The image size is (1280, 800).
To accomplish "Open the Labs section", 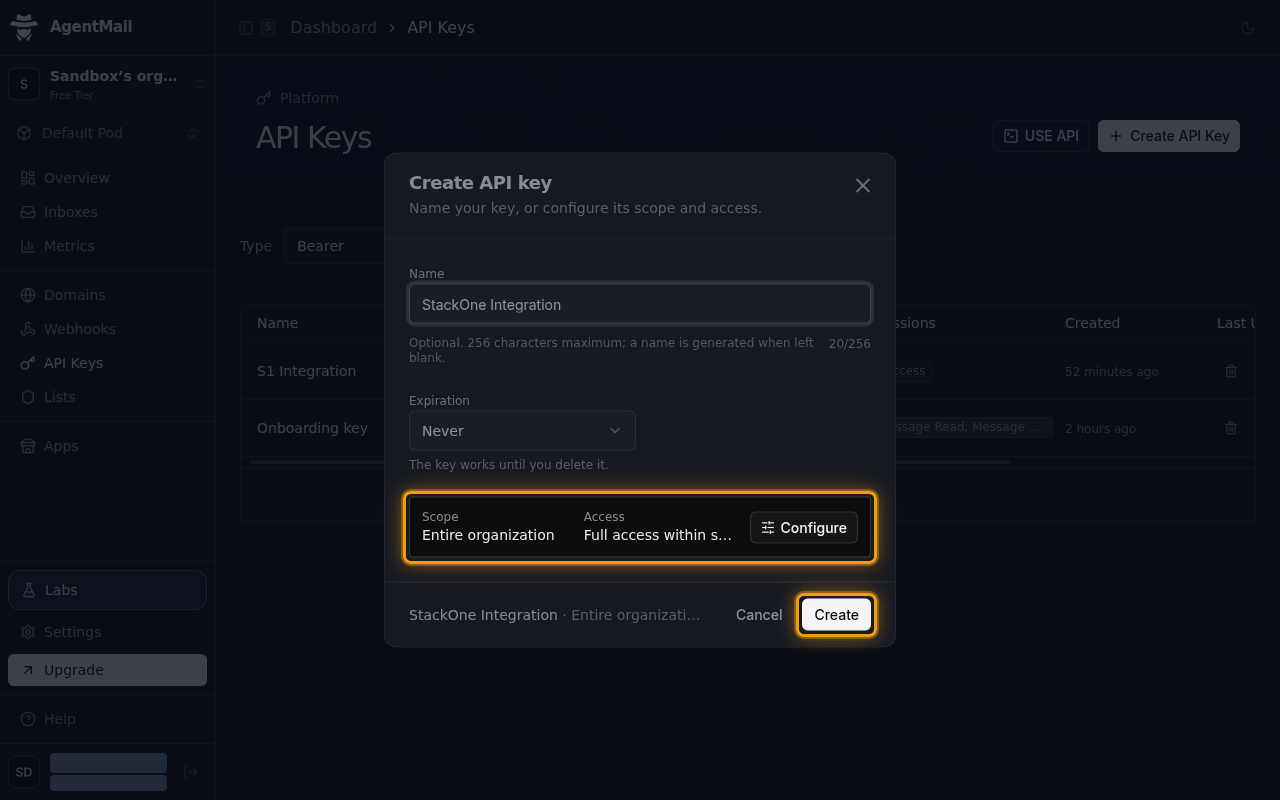I will pos(107,590).
